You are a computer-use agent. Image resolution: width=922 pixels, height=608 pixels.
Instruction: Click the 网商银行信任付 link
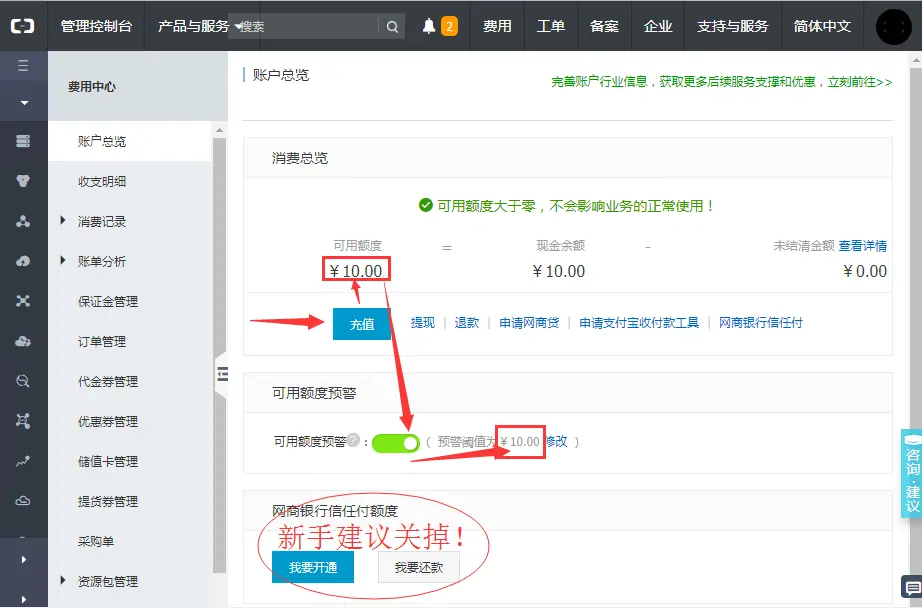[761, 323]
